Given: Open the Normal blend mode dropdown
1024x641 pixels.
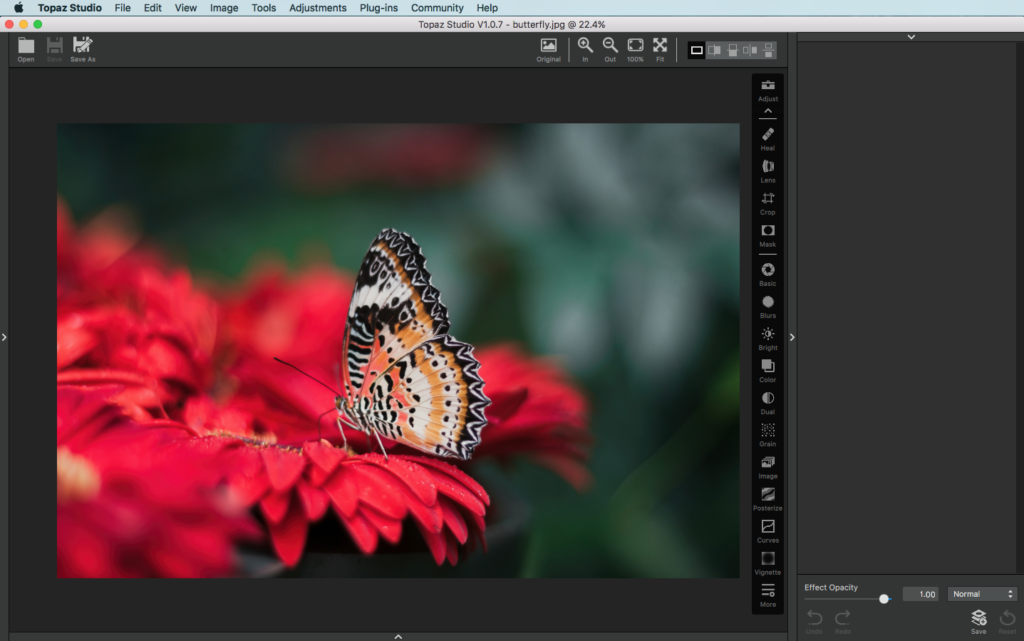Looking at the screenshot, I should click(982, 594).
